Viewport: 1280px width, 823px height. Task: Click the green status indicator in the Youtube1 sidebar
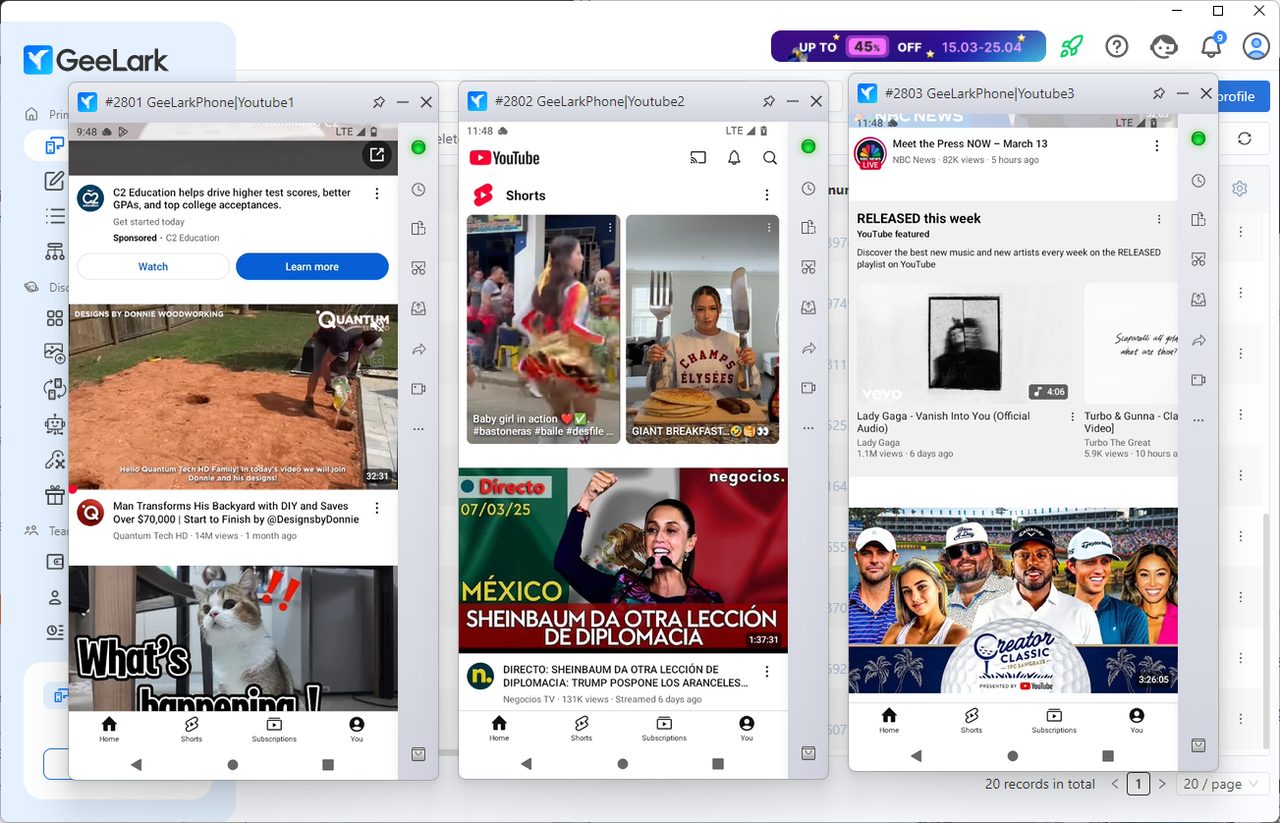[418, 147]
